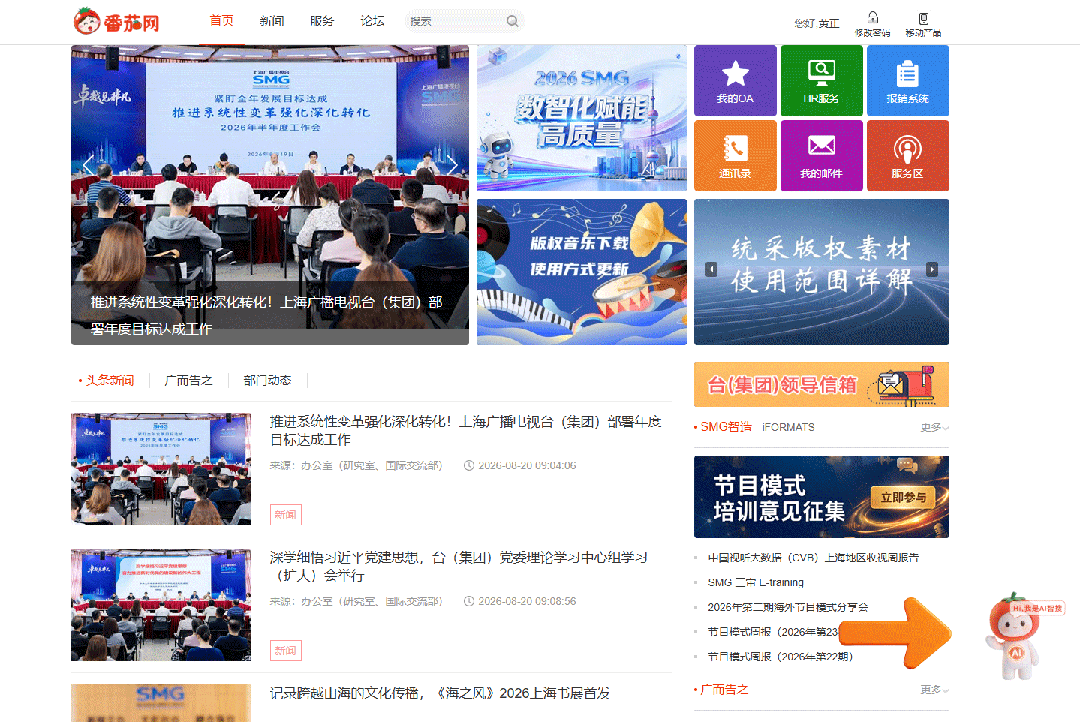Open the 通讯录 phonebook tile
The width and height of the screenshot is (1080, 722).
[735, 156]
